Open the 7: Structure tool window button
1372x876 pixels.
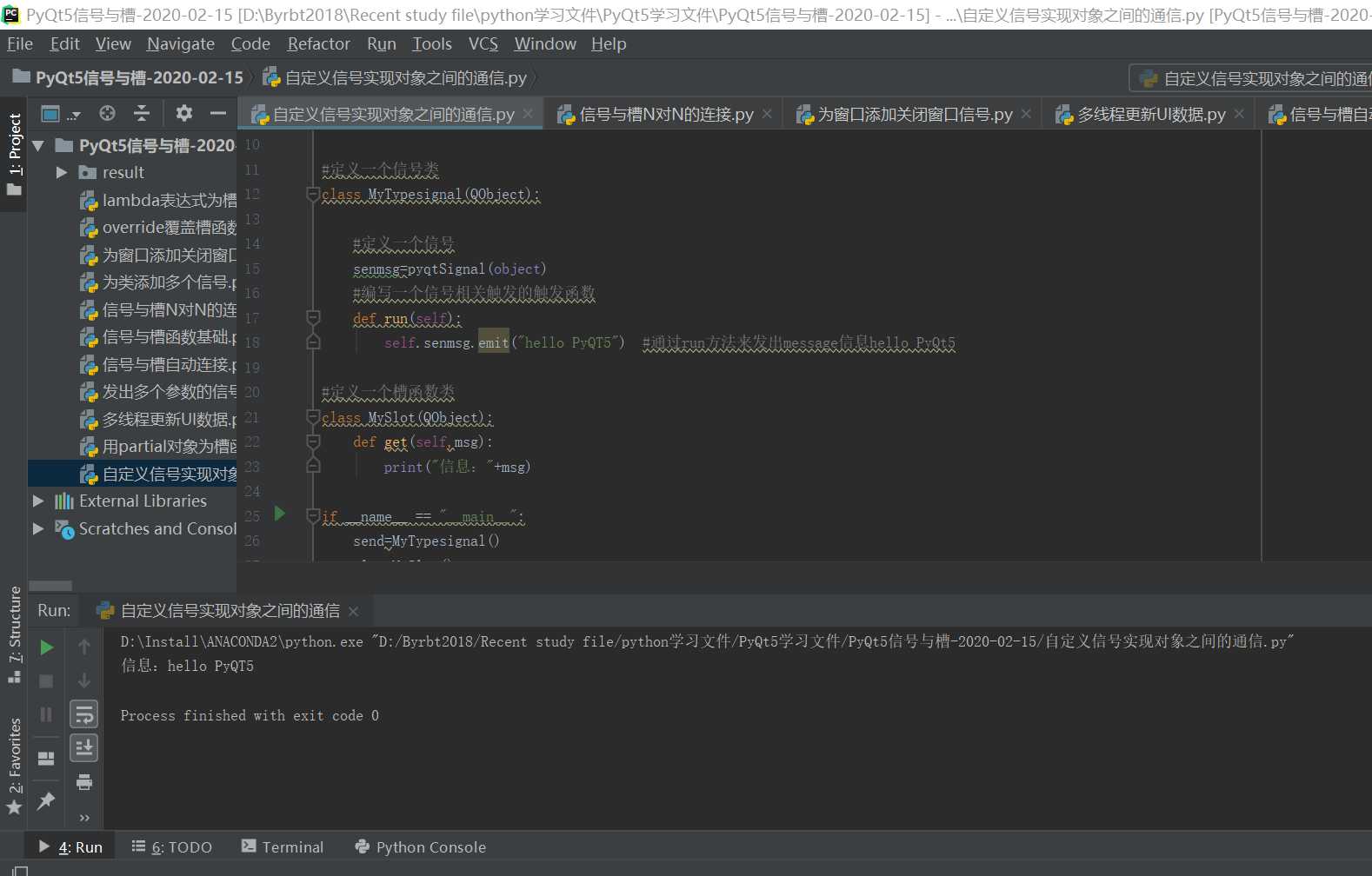(x=14, y=634)
